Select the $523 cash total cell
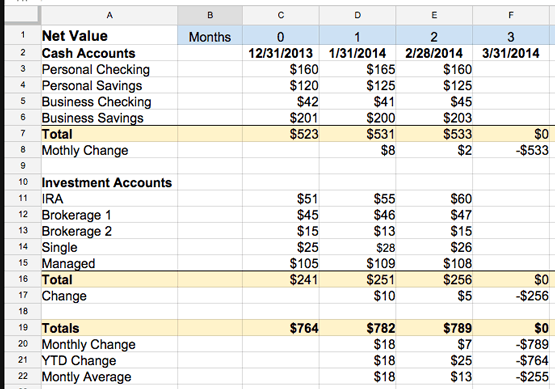This screenshot has width=555, height=389. point(281,134)
